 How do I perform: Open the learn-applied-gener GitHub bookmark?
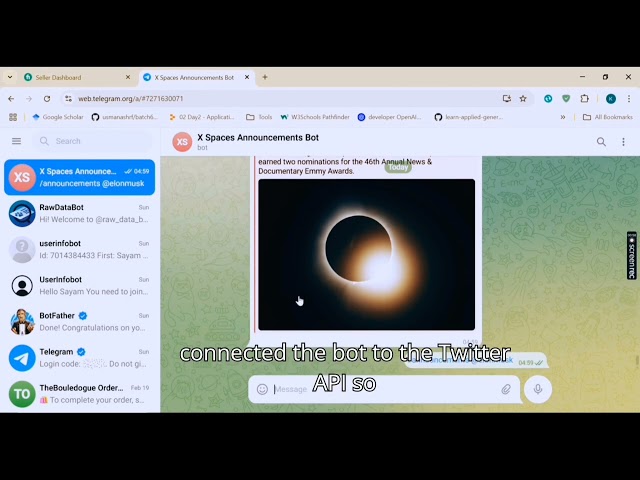click(469, 117)
